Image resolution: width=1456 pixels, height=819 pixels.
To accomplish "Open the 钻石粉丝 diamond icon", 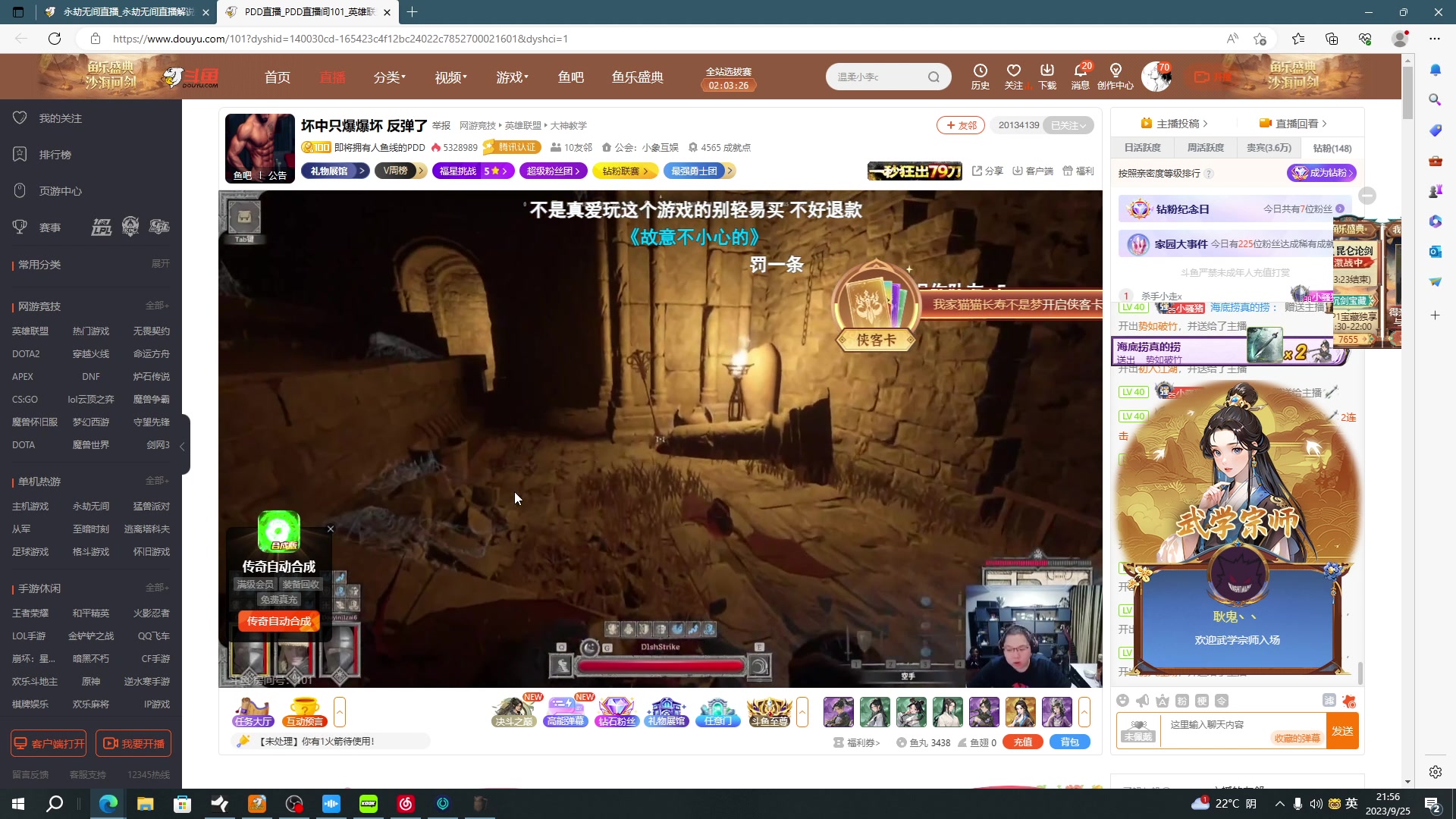I will (617, 712).
